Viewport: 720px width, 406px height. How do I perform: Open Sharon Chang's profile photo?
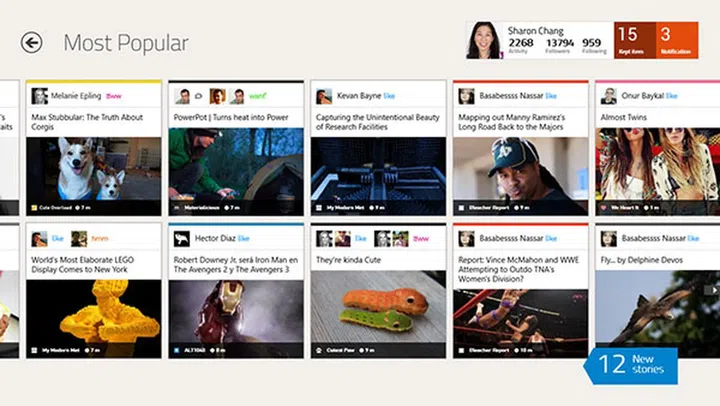click(x=484, y=40)
